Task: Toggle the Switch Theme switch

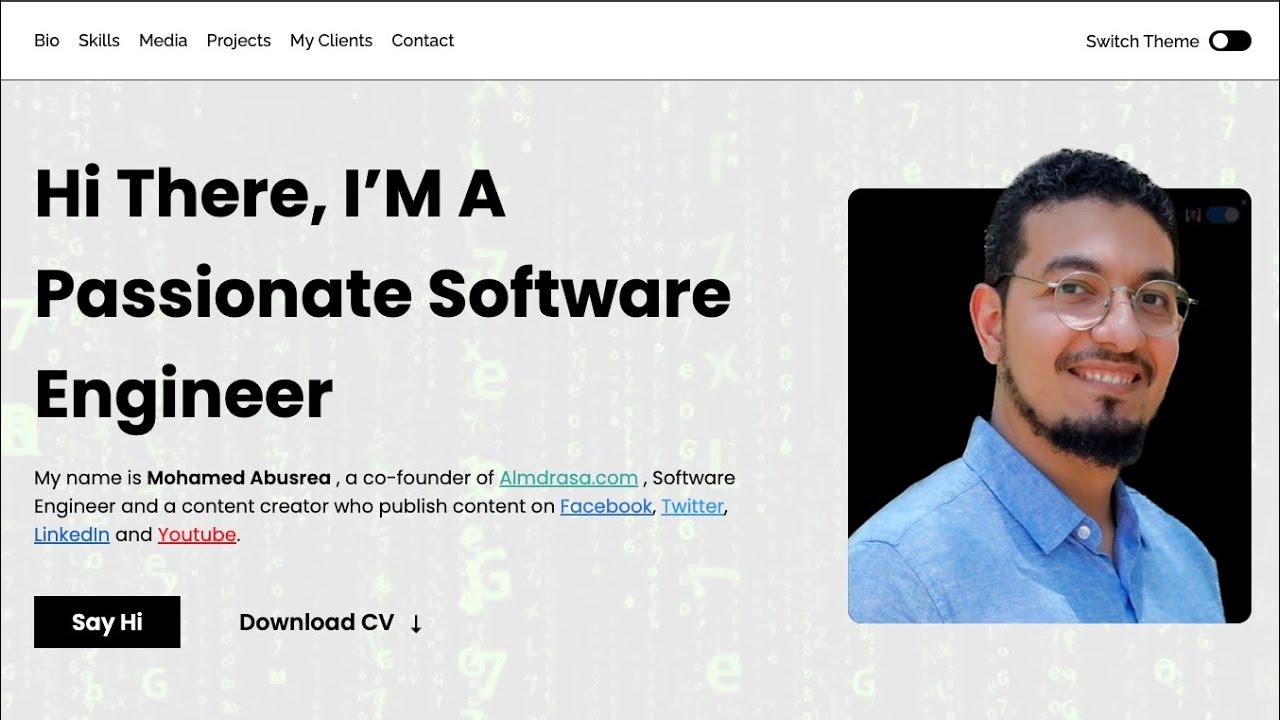Action: click(x=1230, y=41)
